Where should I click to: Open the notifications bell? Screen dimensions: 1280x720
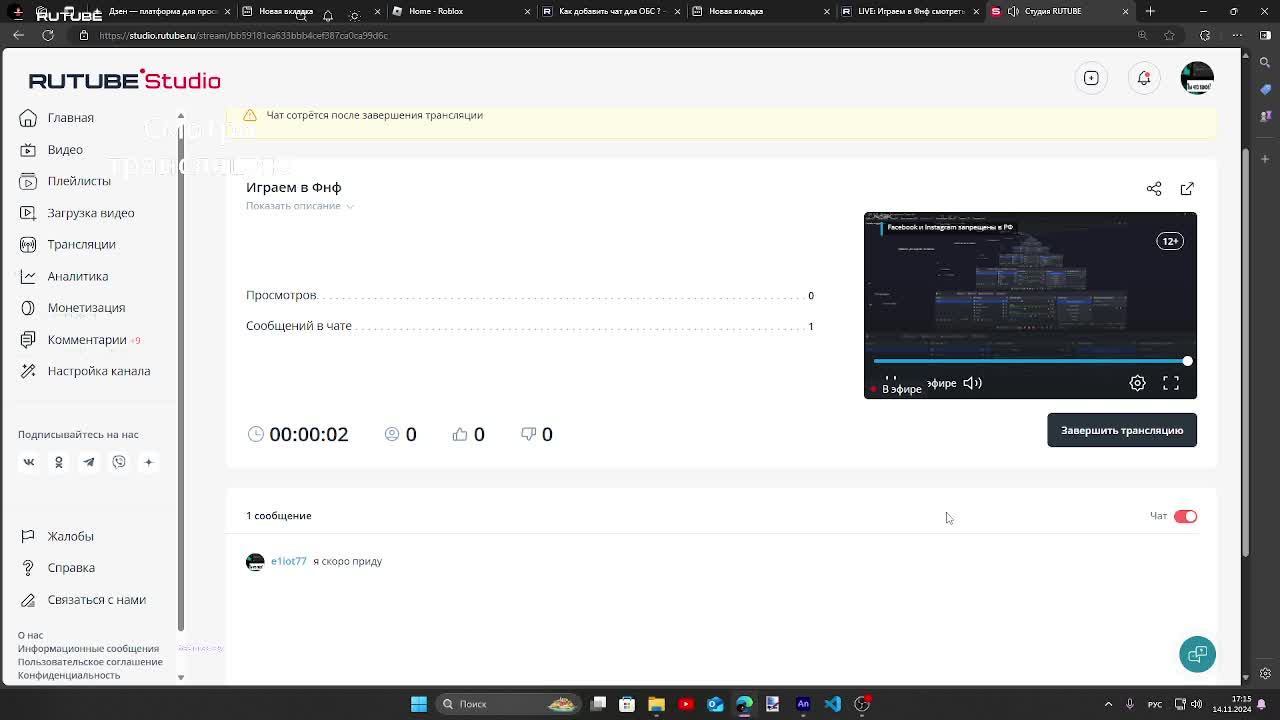click(1144, 78)
